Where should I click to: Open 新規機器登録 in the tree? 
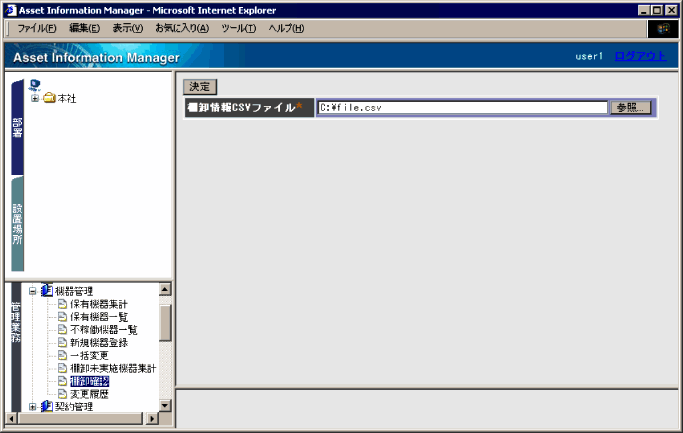[x=99, y=343]
